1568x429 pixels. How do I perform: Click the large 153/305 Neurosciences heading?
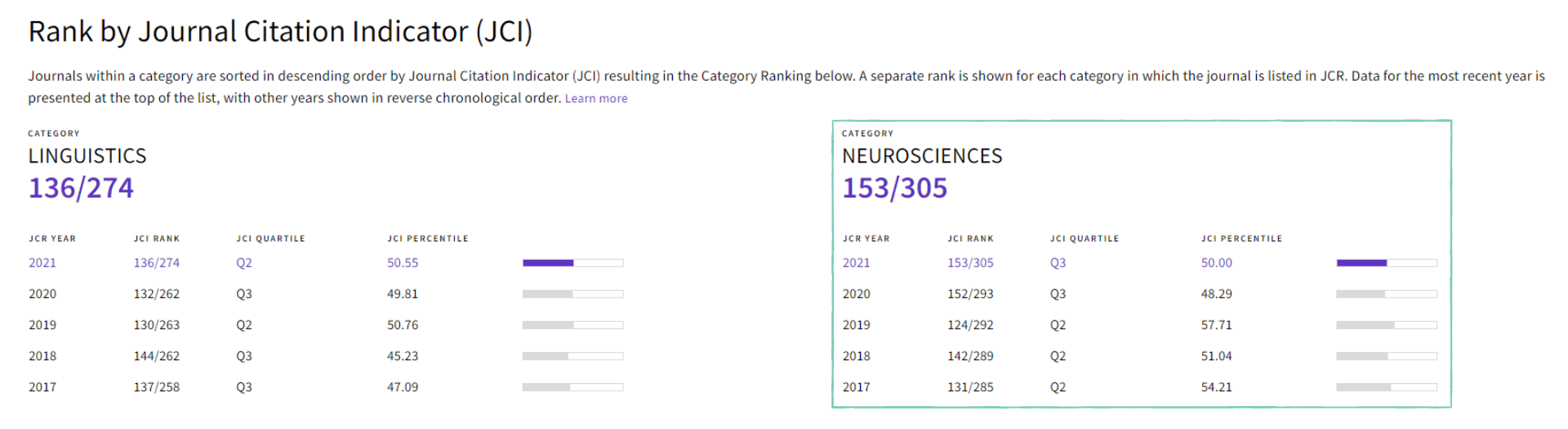(895, 189)
